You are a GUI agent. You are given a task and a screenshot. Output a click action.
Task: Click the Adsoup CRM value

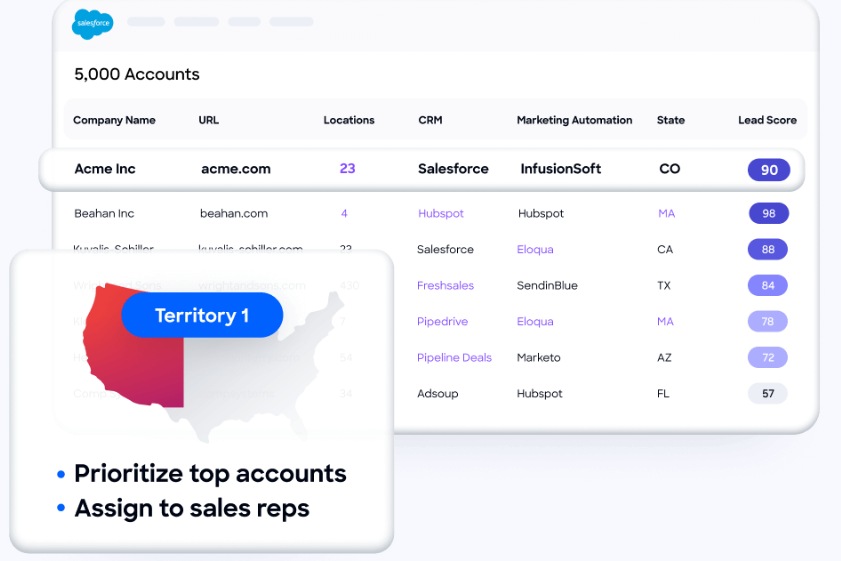pos(438,394)
